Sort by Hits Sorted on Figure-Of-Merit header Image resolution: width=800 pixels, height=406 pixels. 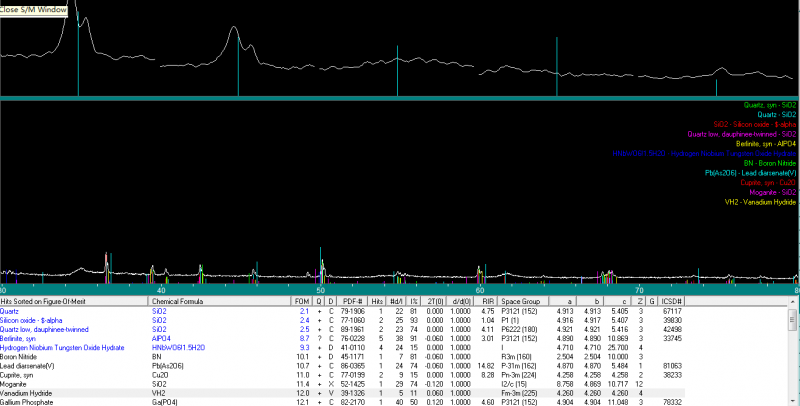point(74,301)
